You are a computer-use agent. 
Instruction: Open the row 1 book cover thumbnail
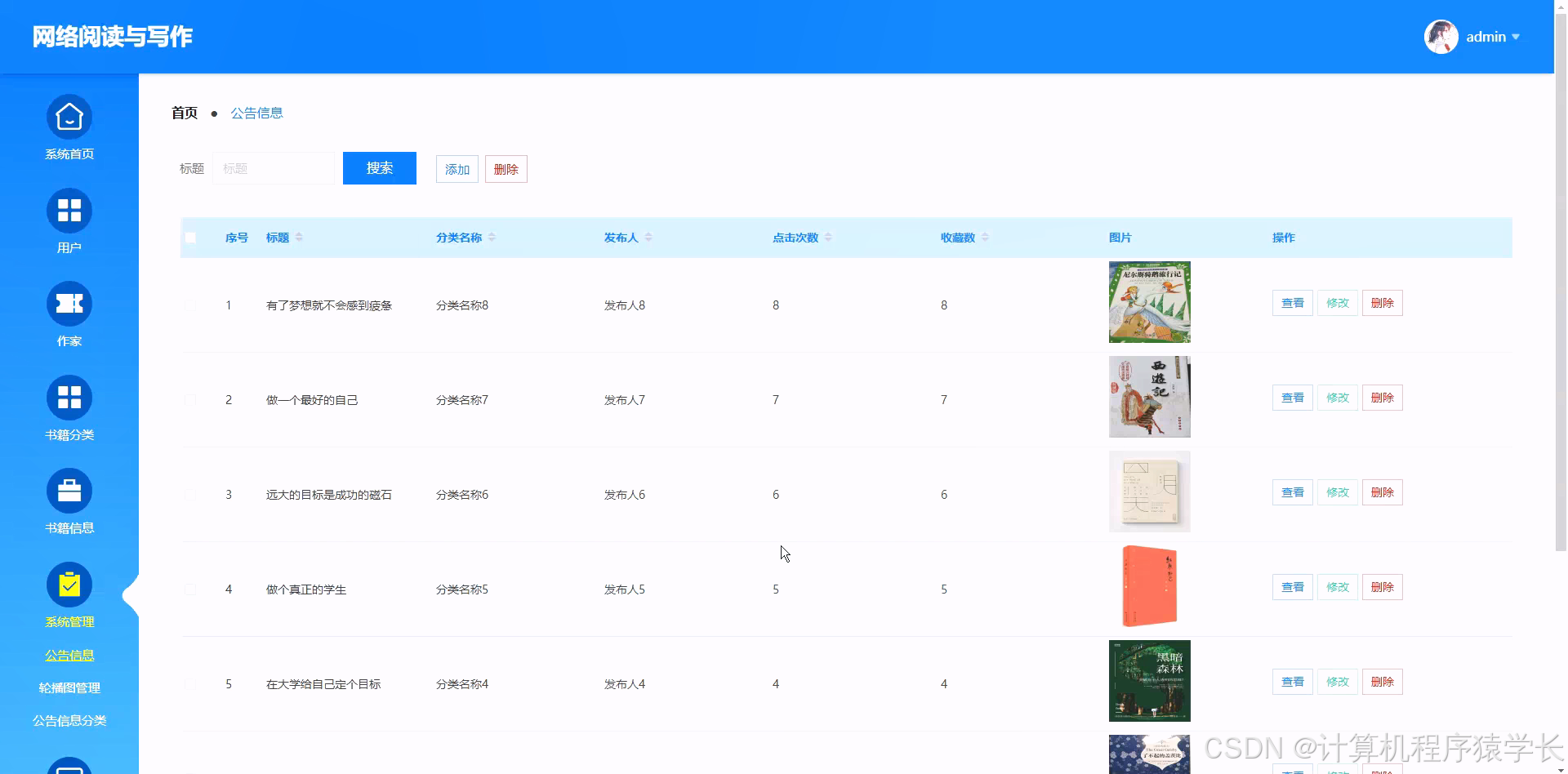click(1150, 302)
